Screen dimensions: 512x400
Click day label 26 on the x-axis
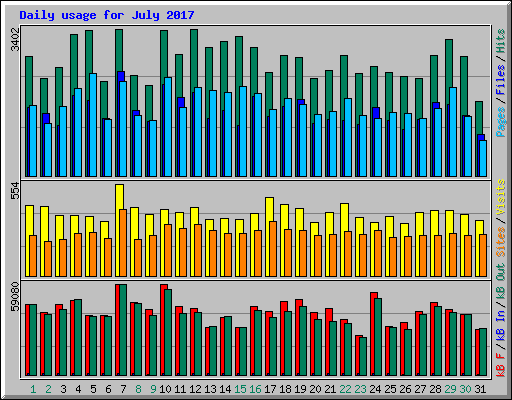click(405, 389)
